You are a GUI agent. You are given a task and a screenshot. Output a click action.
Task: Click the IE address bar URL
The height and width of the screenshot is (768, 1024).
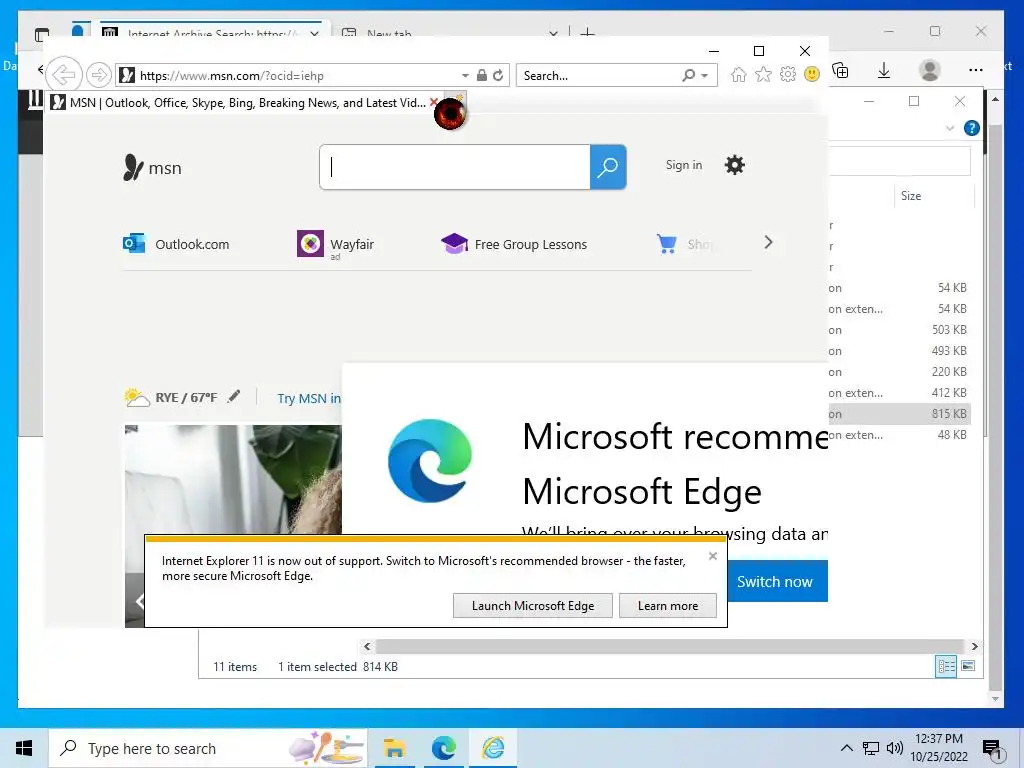(x=231, y=76)
